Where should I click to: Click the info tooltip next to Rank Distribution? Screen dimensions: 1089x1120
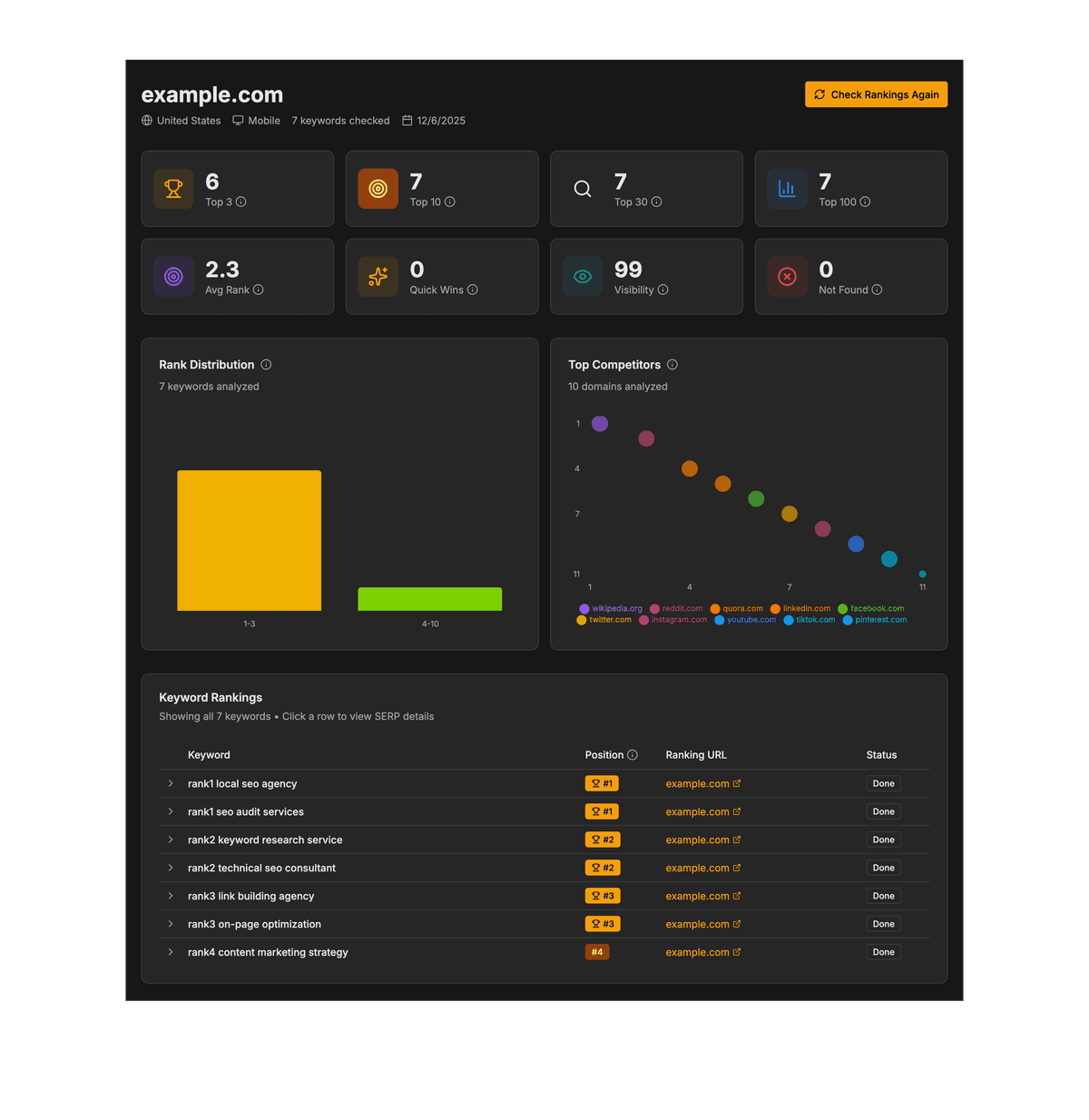pos(265,364)
